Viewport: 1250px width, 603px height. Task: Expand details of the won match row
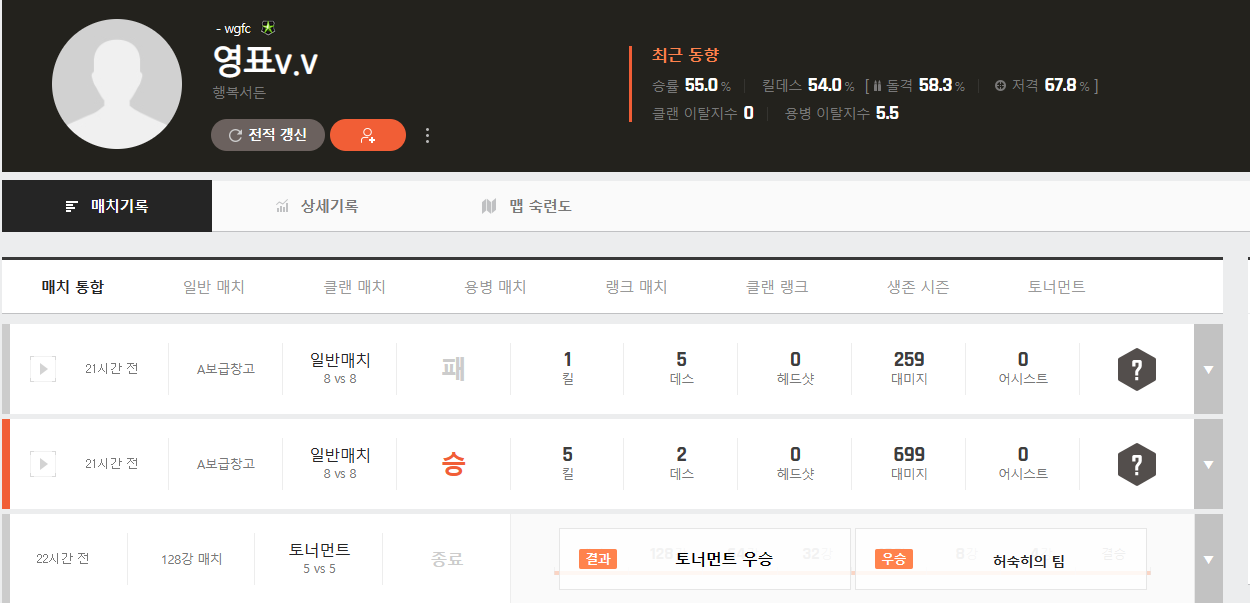1208,464
